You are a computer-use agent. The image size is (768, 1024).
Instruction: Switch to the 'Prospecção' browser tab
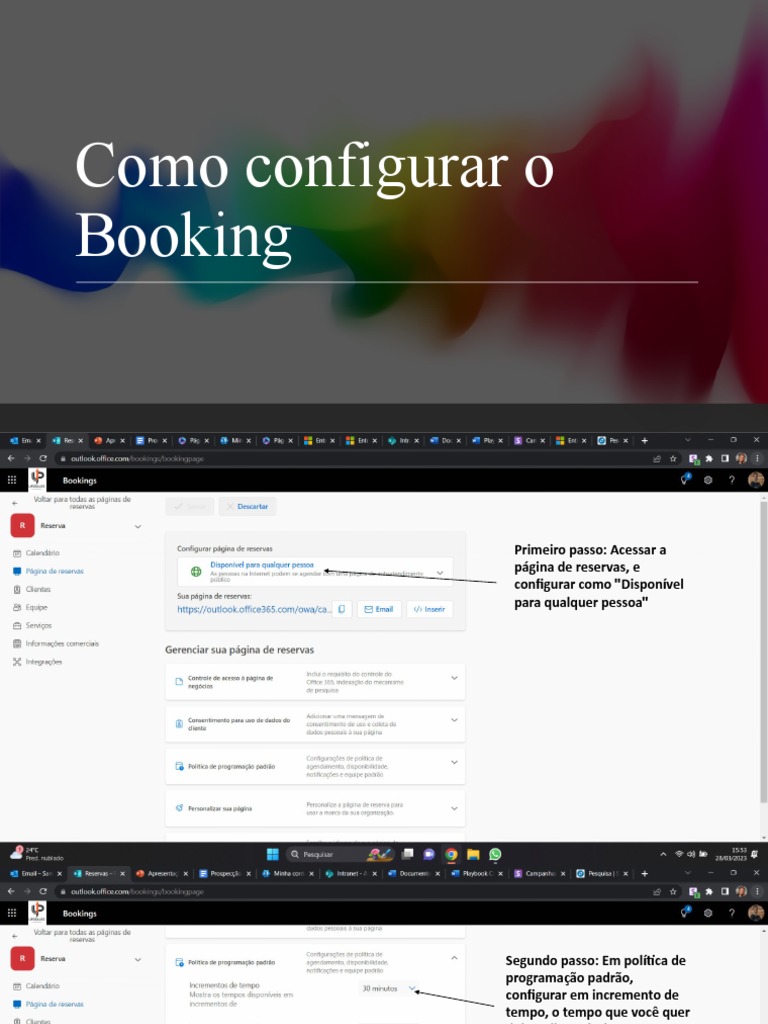pos(226,873)
